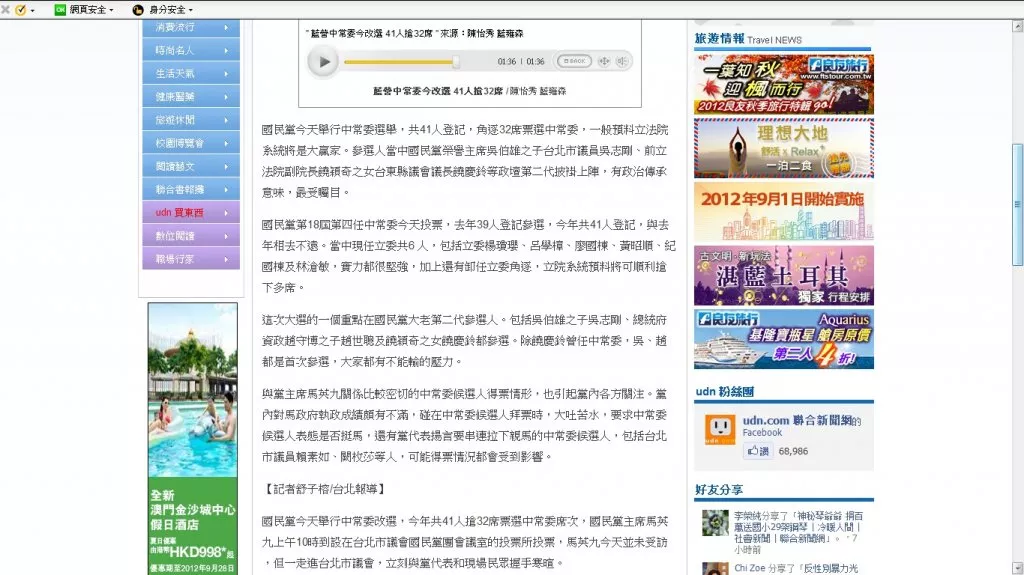Click the udn 粉絲團 section heading
The image size is (1024, 575).
(725, 391)
